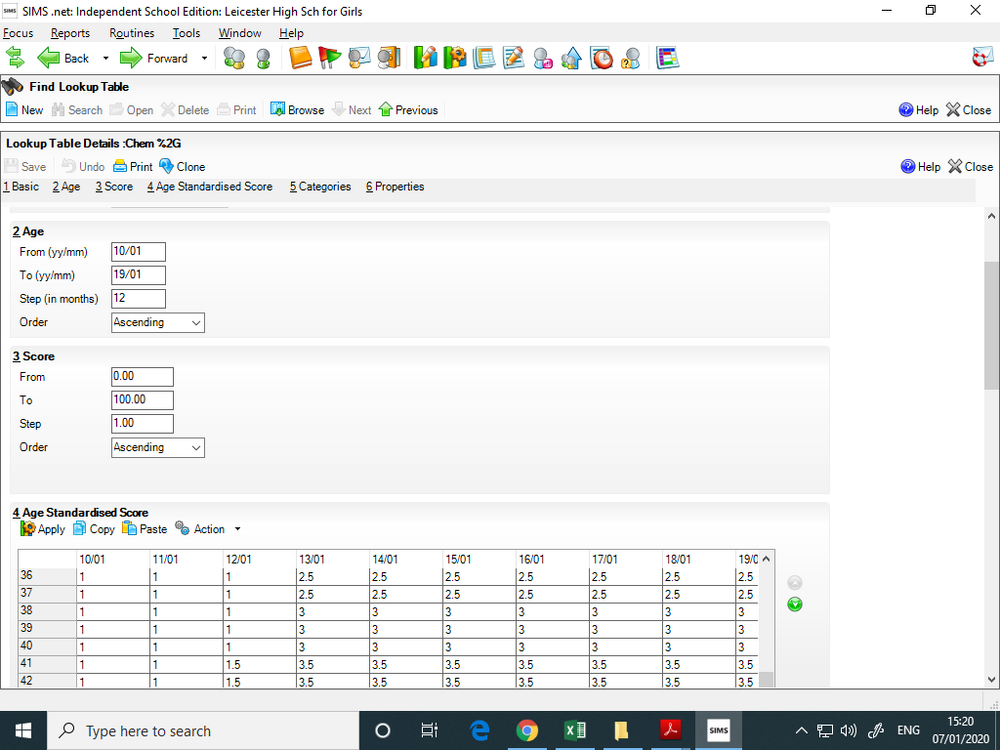The height and width of the screenshot is (750, 1000).
Task: Click the two-people group icon
Action: pyautogui.click(x=234, y=58)
